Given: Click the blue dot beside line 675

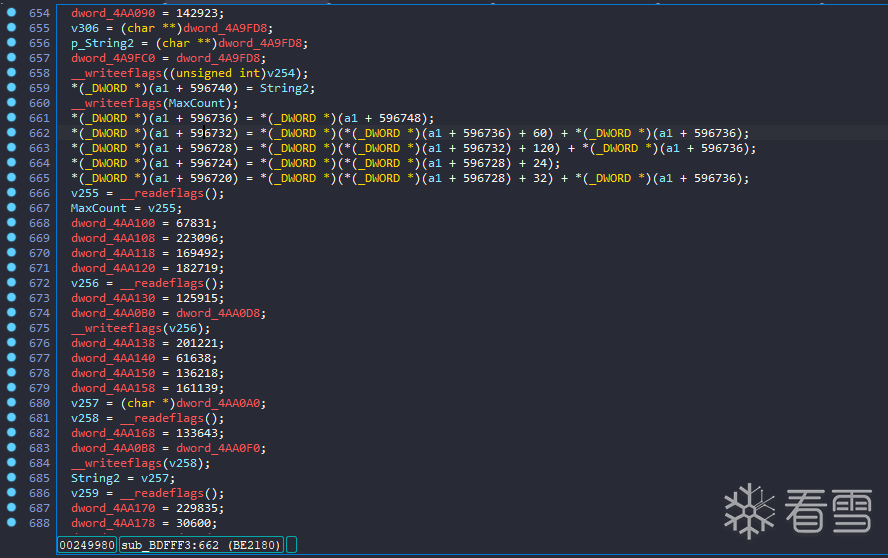Looking at the screenshot, I should click(12, 328).
